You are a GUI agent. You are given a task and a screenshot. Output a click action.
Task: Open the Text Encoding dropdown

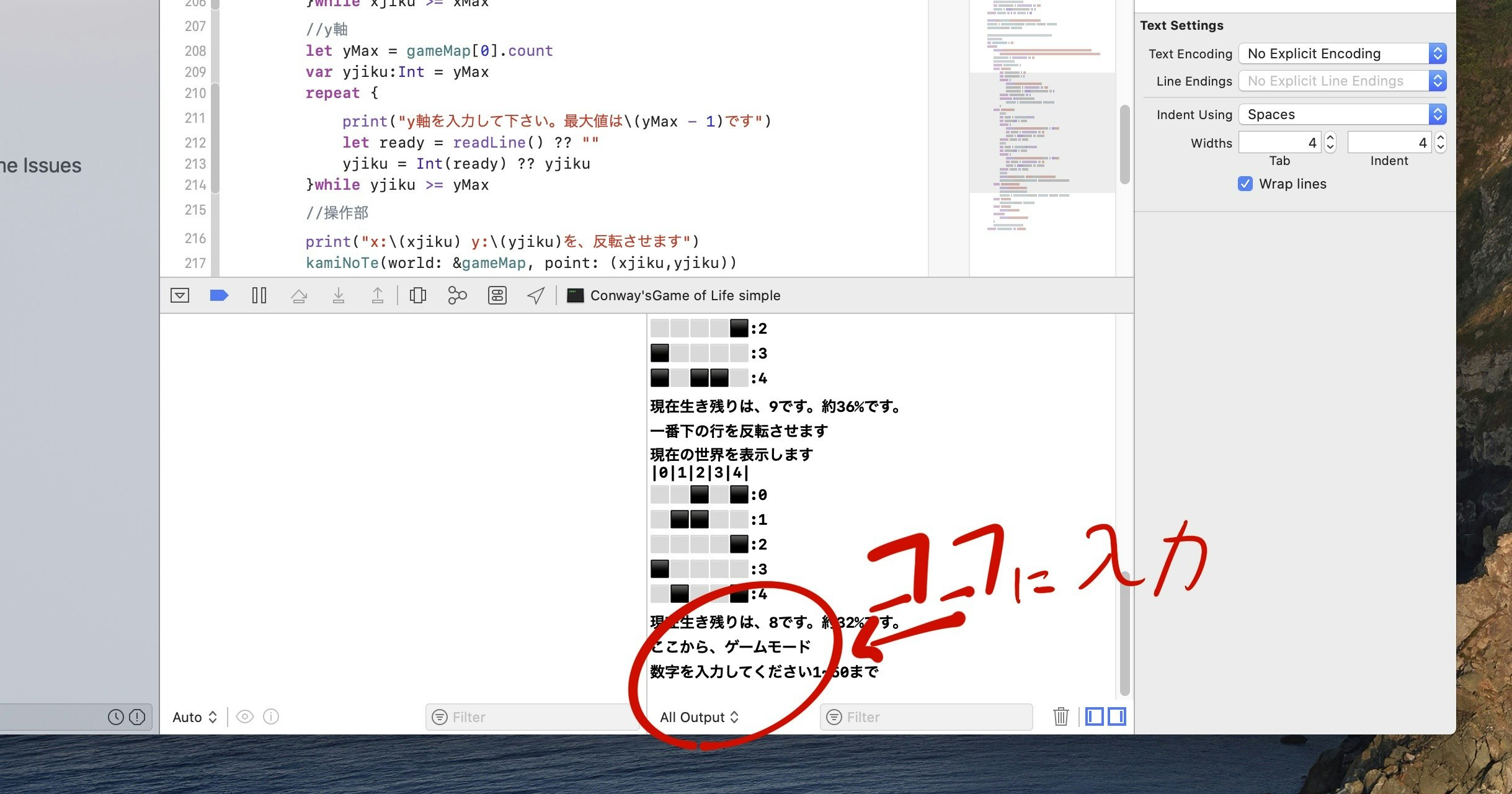[x=1342, y=53]
